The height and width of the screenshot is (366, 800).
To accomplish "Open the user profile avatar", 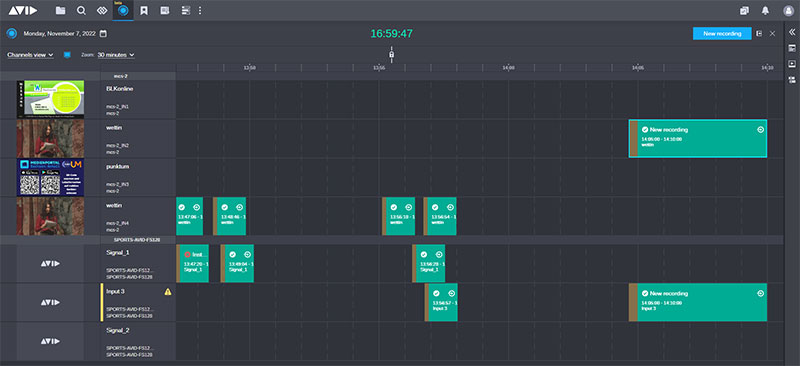I will tap(788, 10).
